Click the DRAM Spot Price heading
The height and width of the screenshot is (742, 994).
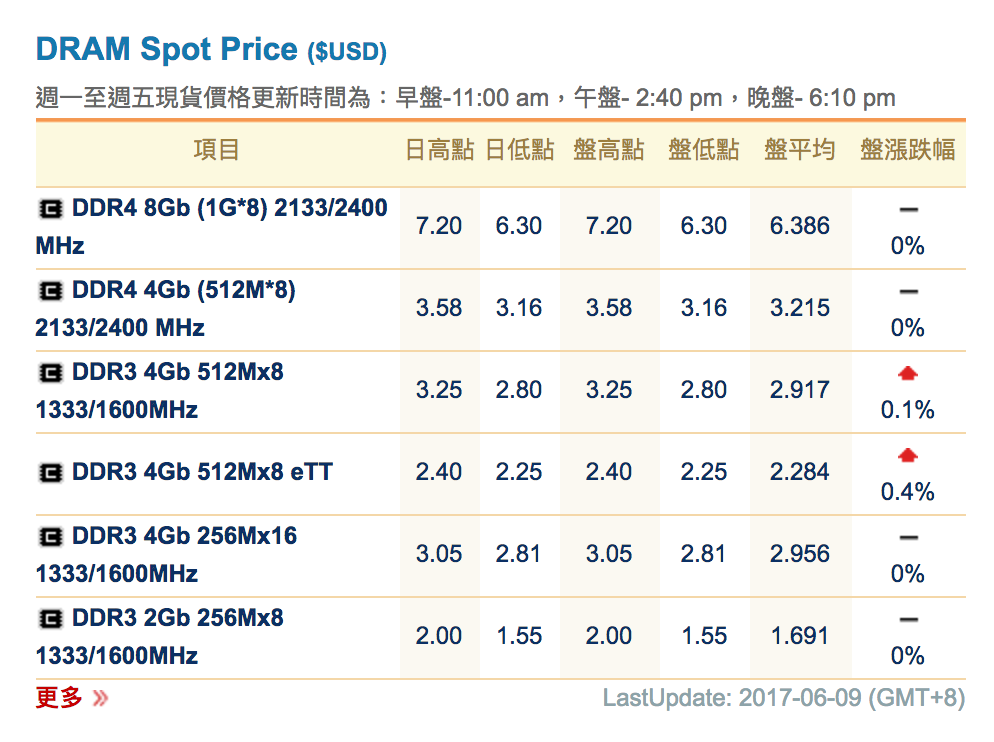(x=167, y=48)
